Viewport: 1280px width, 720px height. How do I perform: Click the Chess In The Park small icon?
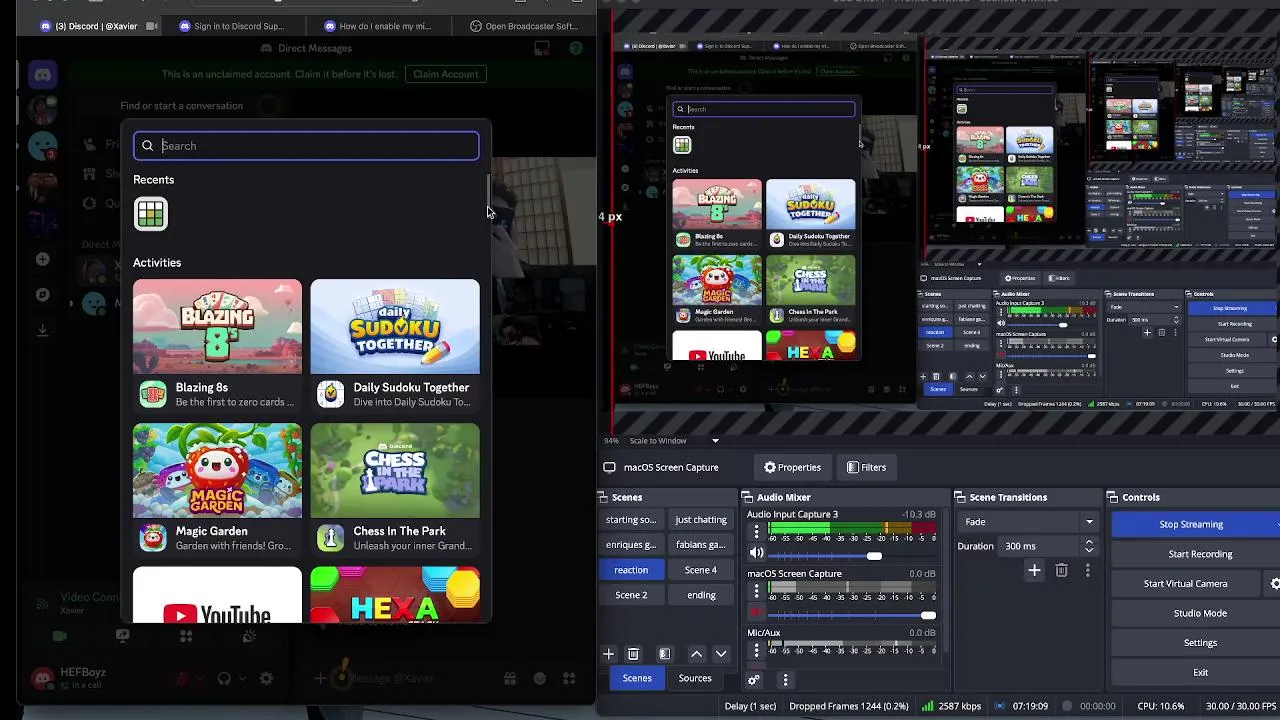click(330, 538)
